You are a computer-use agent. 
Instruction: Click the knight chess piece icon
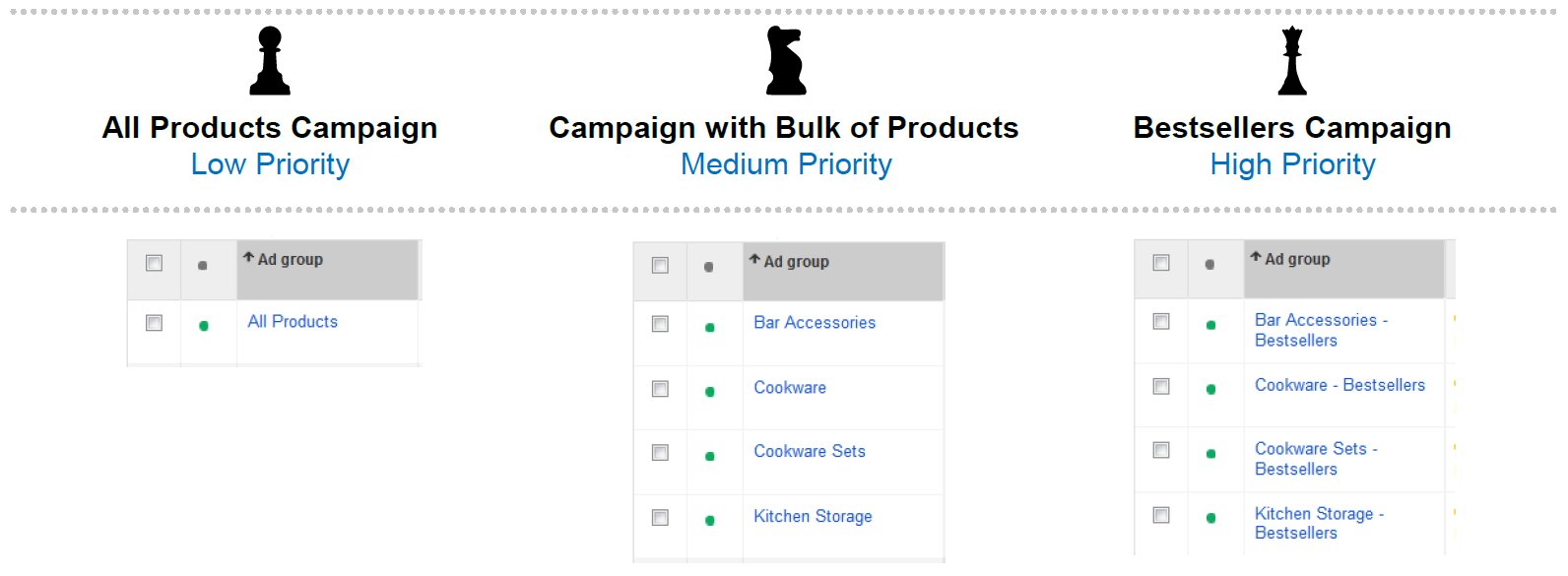pos(786,60)
